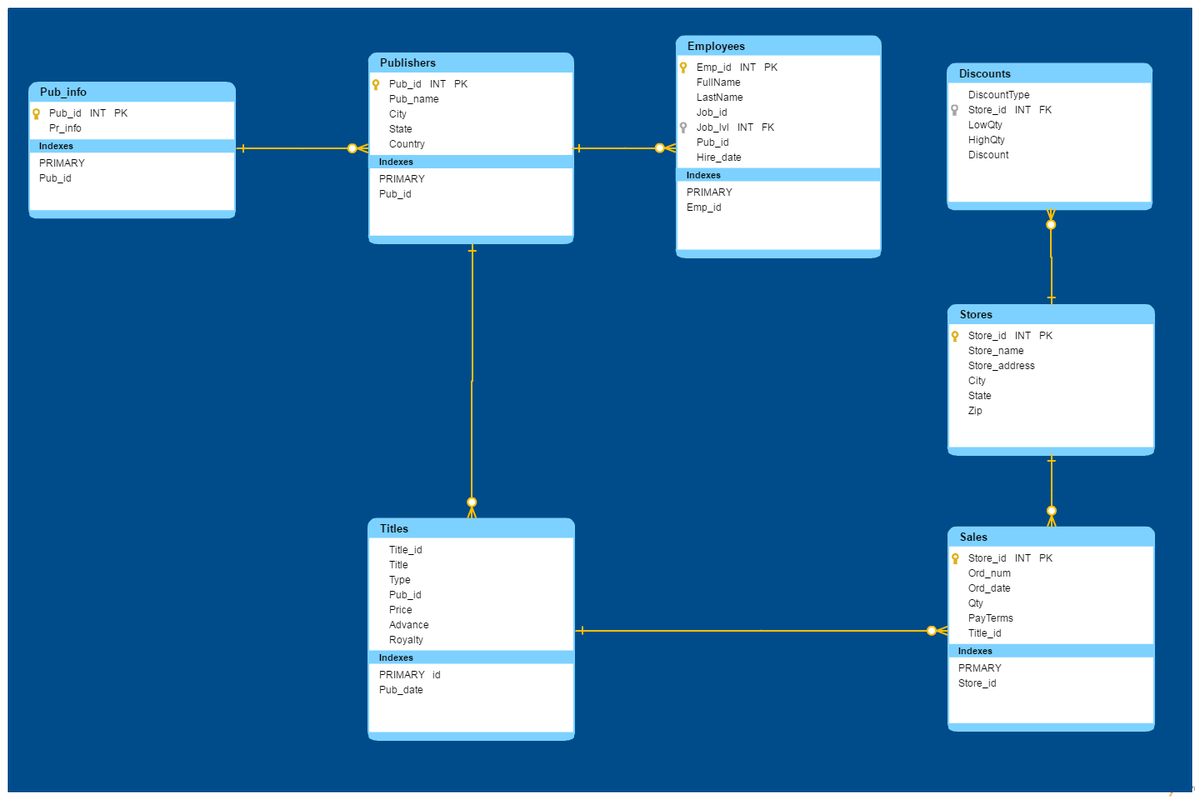The width and height of the screenshot is (1200, 800).
Task: Click the Indexes section bar in Pub_info
Action: click(x=132, y=146)
